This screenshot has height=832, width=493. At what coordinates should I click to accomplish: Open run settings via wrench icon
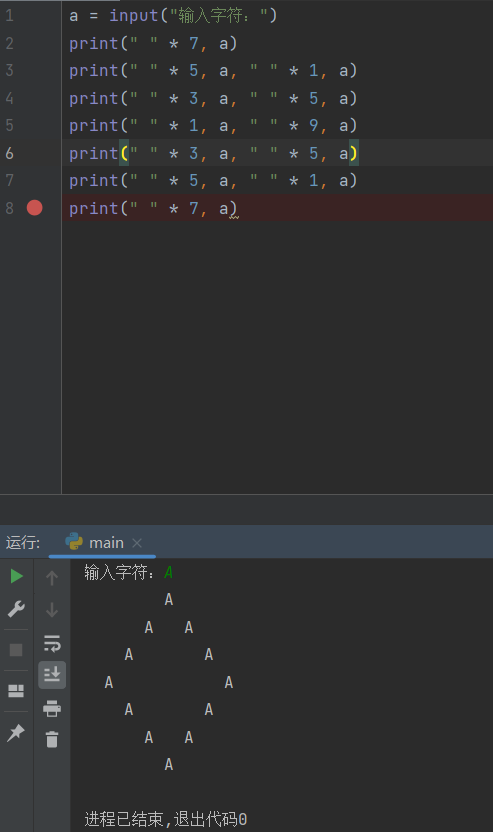(x=16, y=609)
